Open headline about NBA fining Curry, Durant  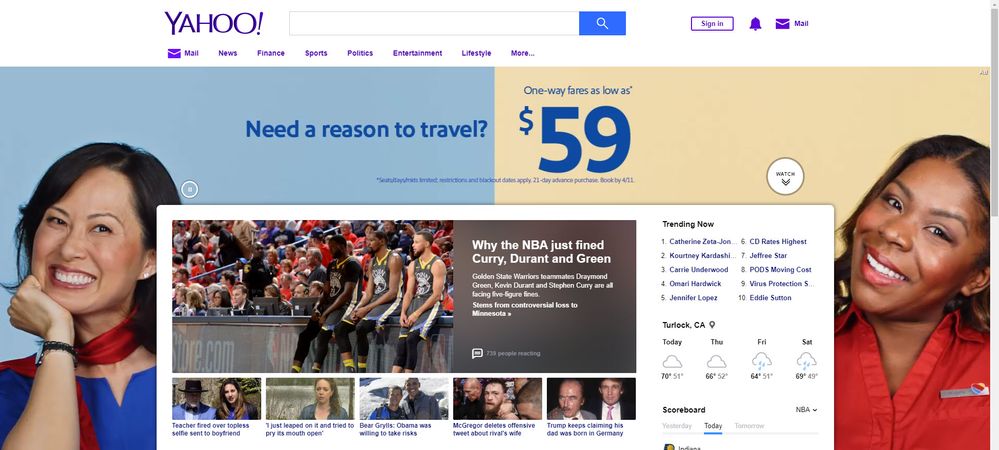[541, 252]
